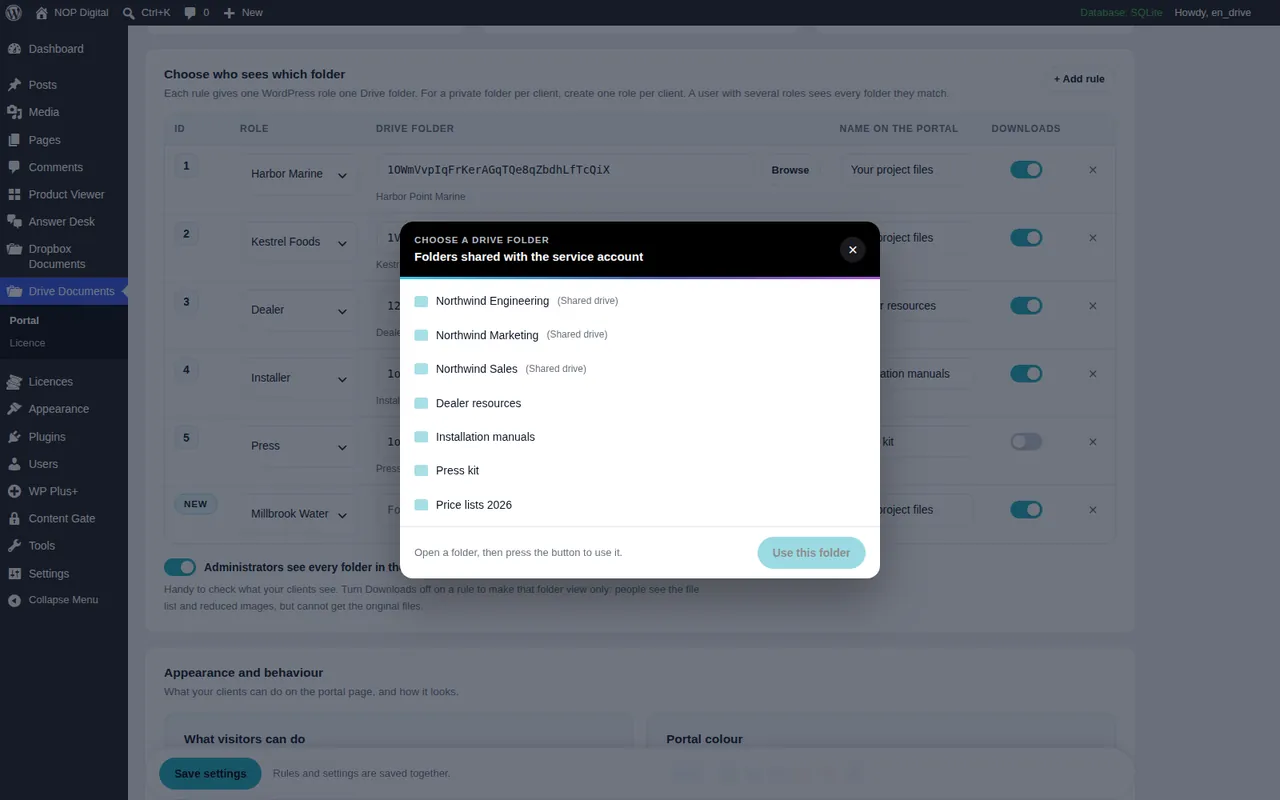Open the Howdy, en_drive account menu
The image size is (1280, 800).
[1212, 13]
